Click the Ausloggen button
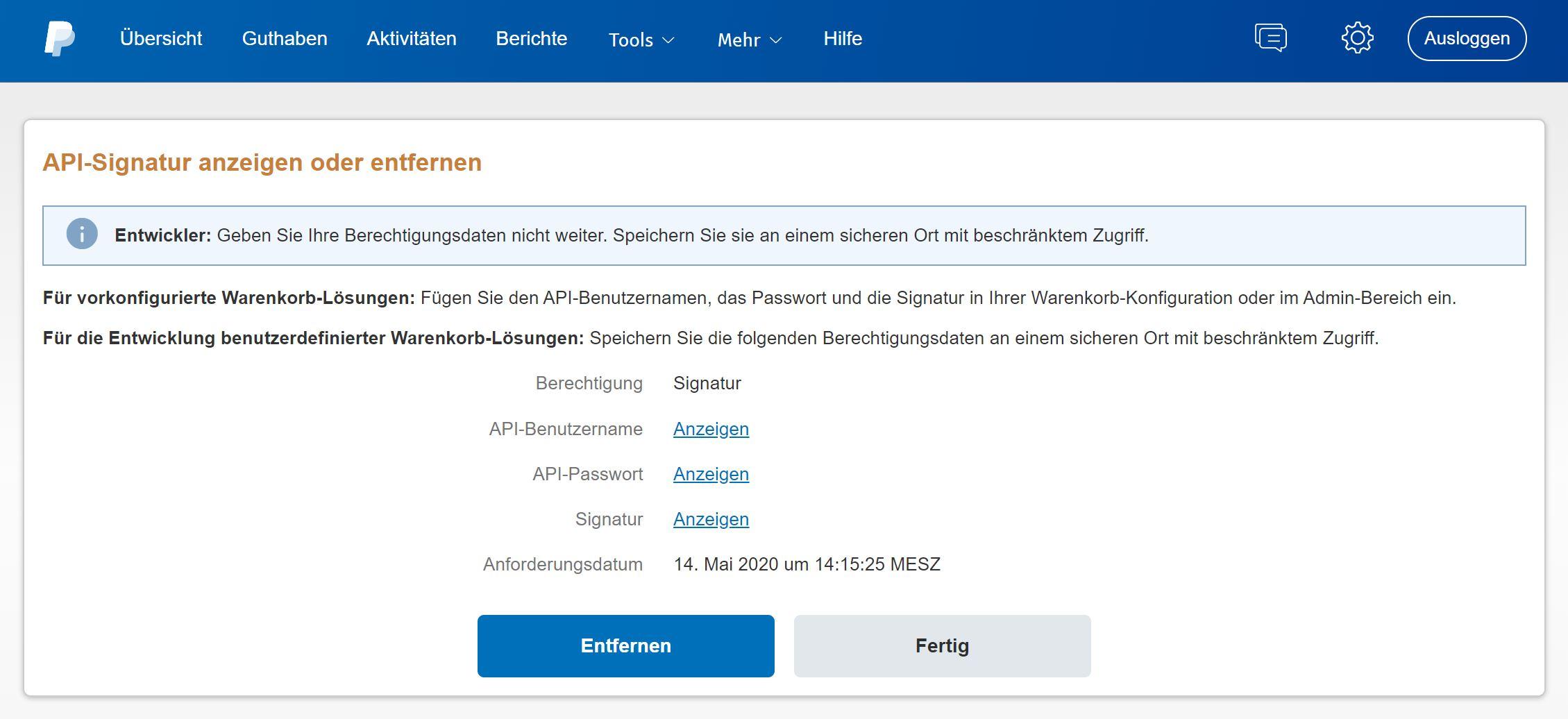Viewport: 1568px width, 719px height. (1467, 38)
